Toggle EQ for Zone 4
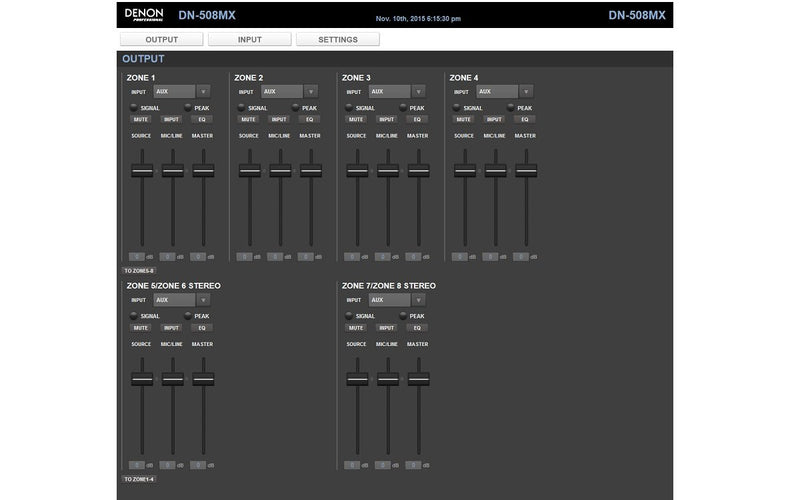The height and width of the screenshot is (500, 800). tap(525, 119)
